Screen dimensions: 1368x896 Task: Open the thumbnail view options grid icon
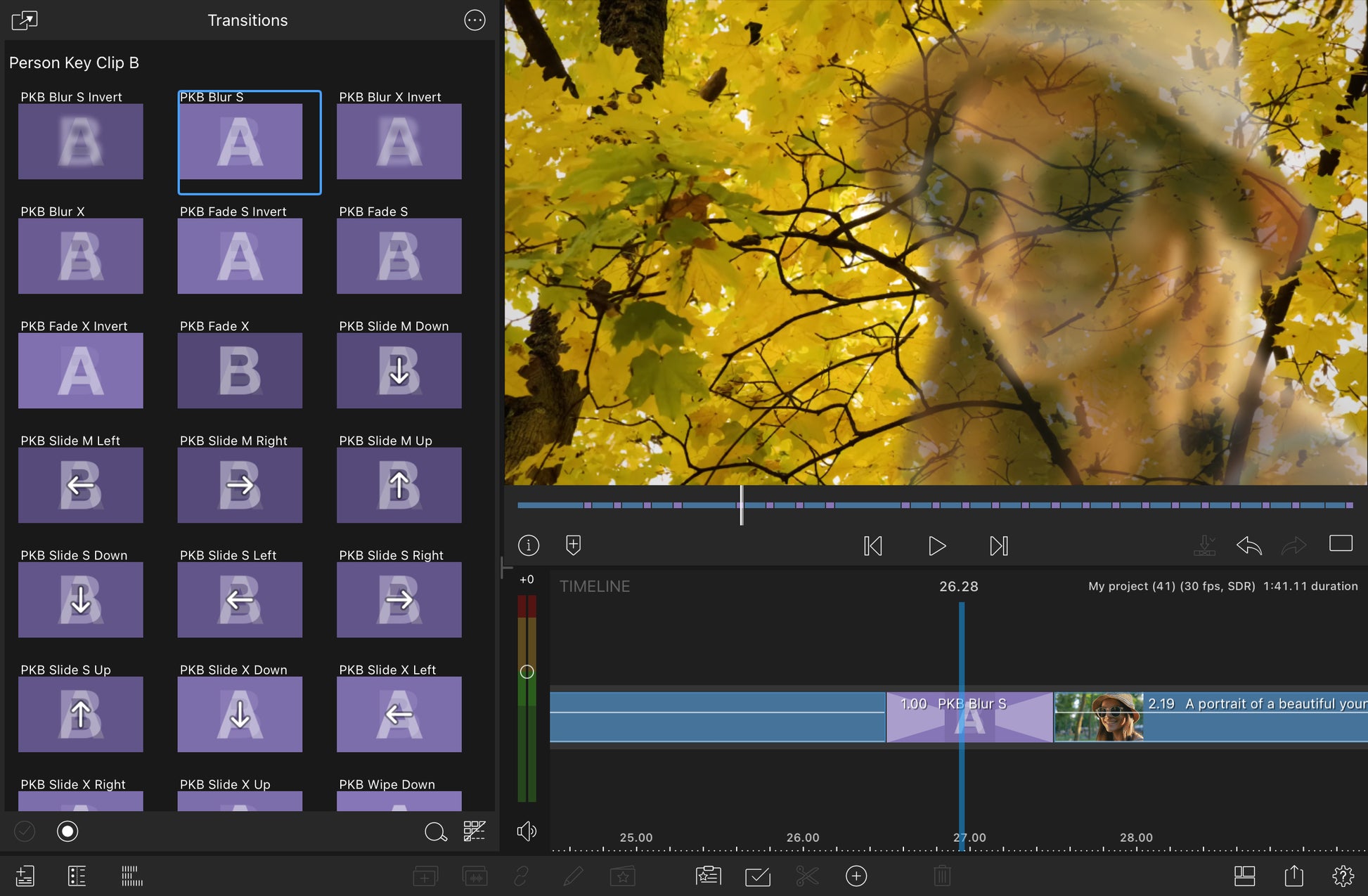[x=475, y=832]
